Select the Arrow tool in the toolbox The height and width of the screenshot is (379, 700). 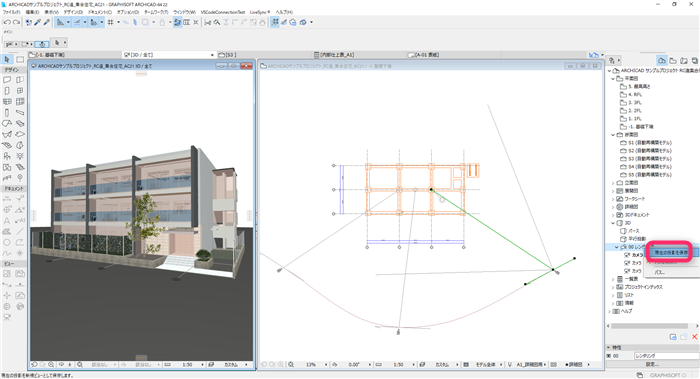pyautogui.click(x=7, y=59)
